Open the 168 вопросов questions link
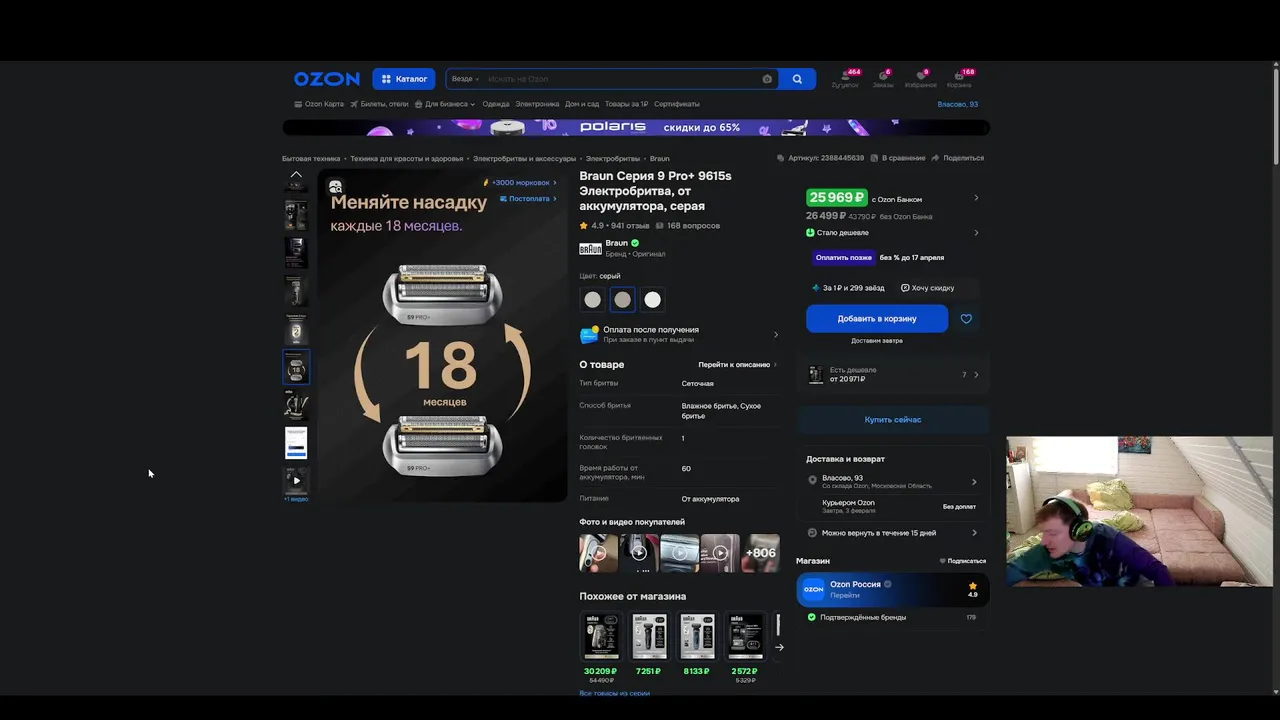The image size is (1280, 720). coord(687,226)
